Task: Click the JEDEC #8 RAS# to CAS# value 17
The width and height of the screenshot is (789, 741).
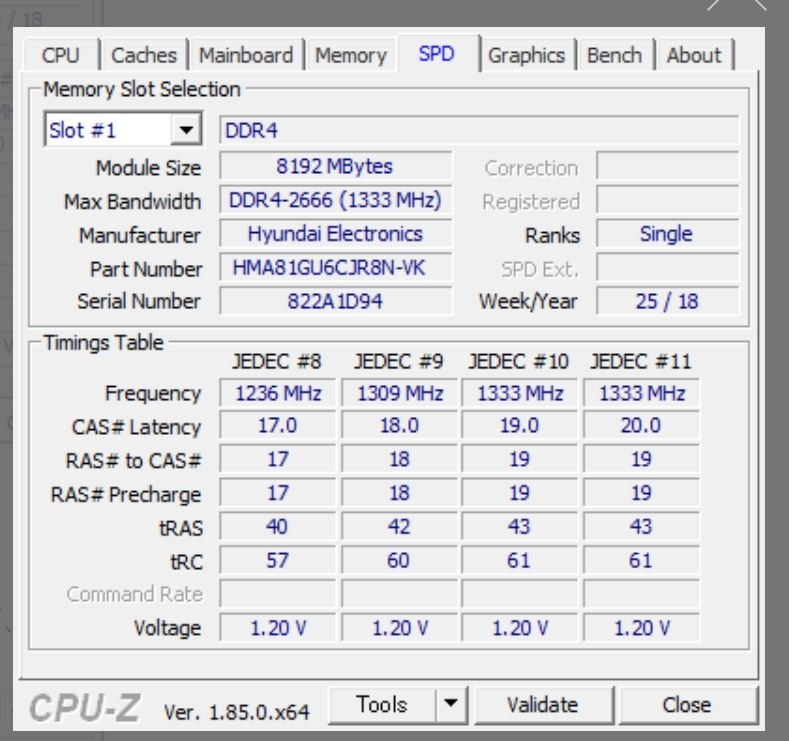Action: 278,459
